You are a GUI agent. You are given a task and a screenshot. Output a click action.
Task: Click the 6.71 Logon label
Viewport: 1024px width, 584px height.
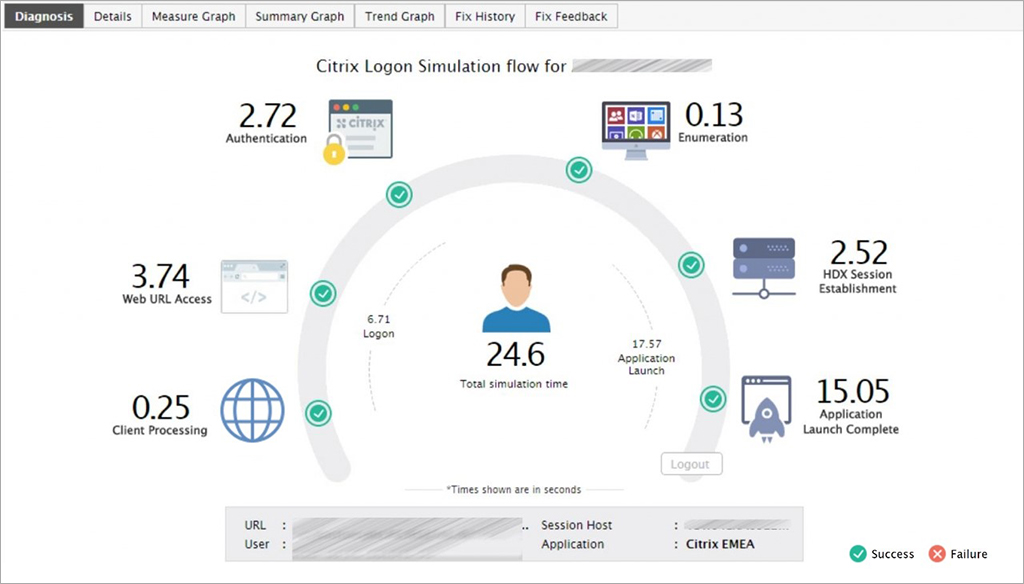point(379,326)
